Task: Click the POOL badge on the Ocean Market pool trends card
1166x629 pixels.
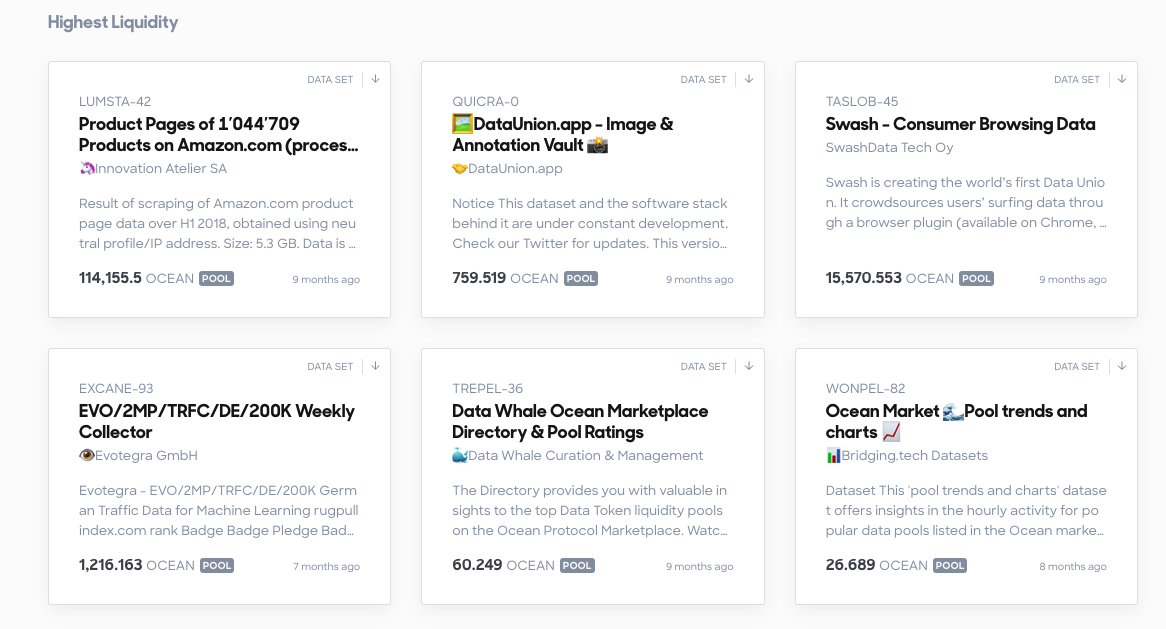Action: click(x=949, y=565)
